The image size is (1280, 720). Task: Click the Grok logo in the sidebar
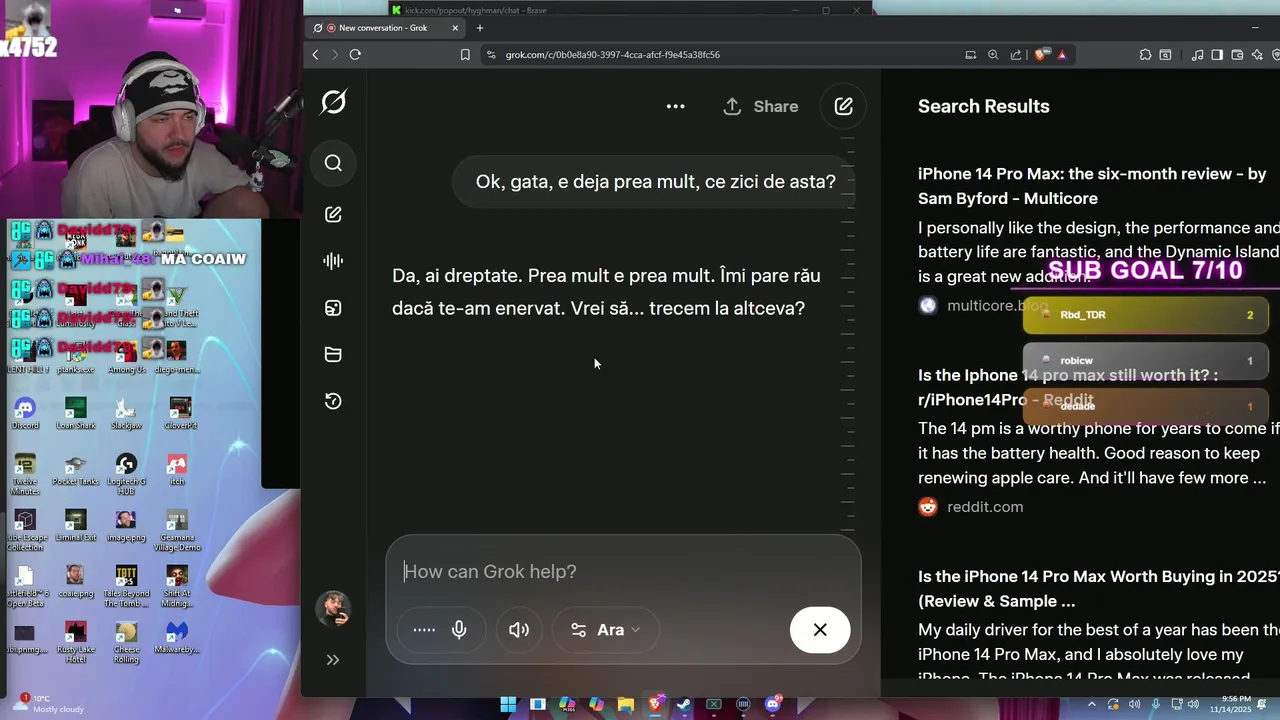click(x=334, y=102)
